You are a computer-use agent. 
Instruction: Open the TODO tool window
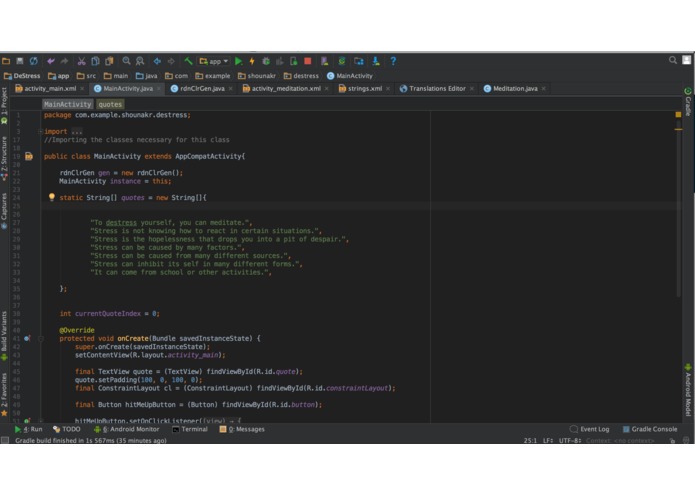click(x=66, y=429)
